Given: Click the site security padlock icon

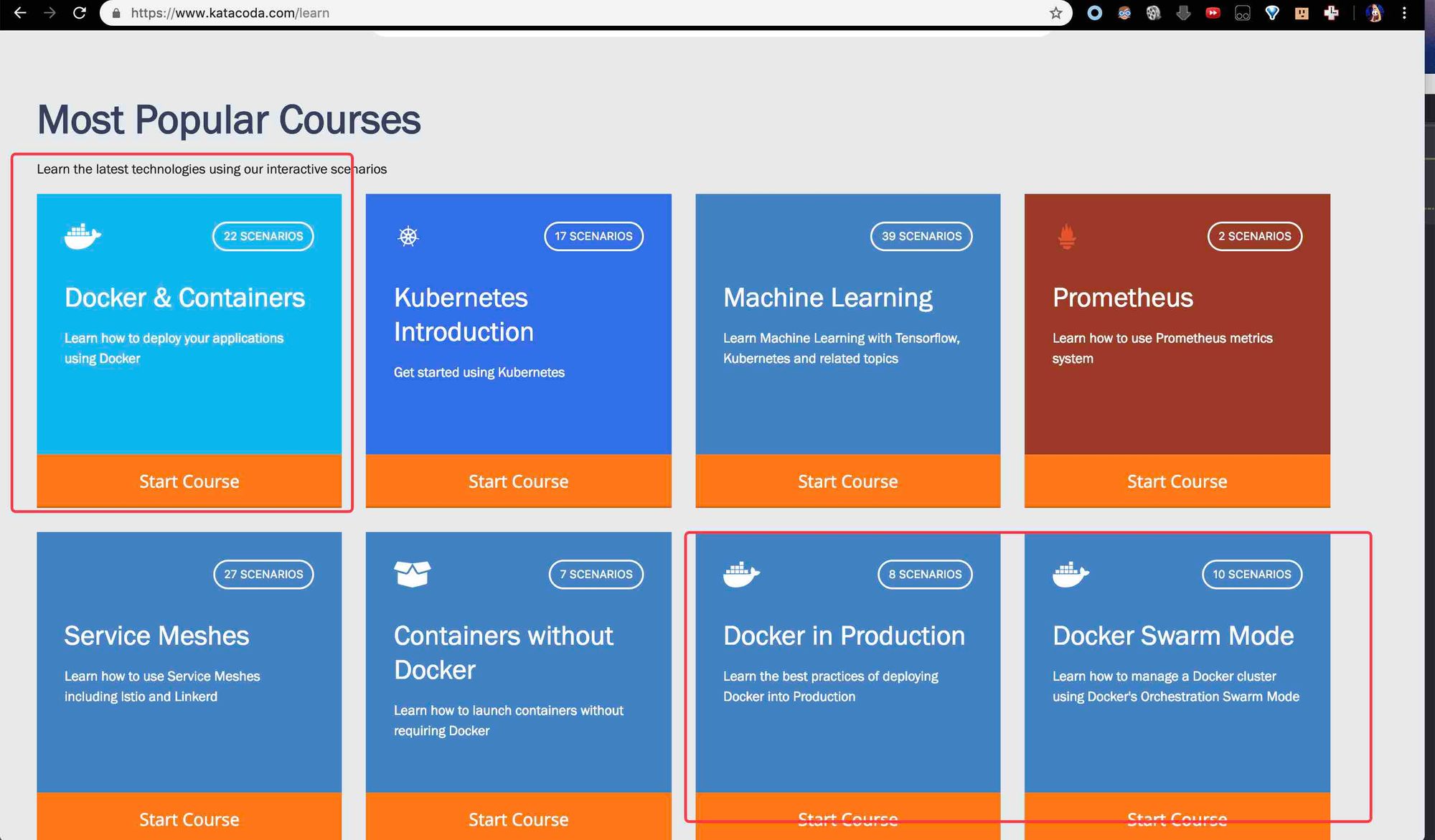Looking at the screenshot, I should click(116, 13).
